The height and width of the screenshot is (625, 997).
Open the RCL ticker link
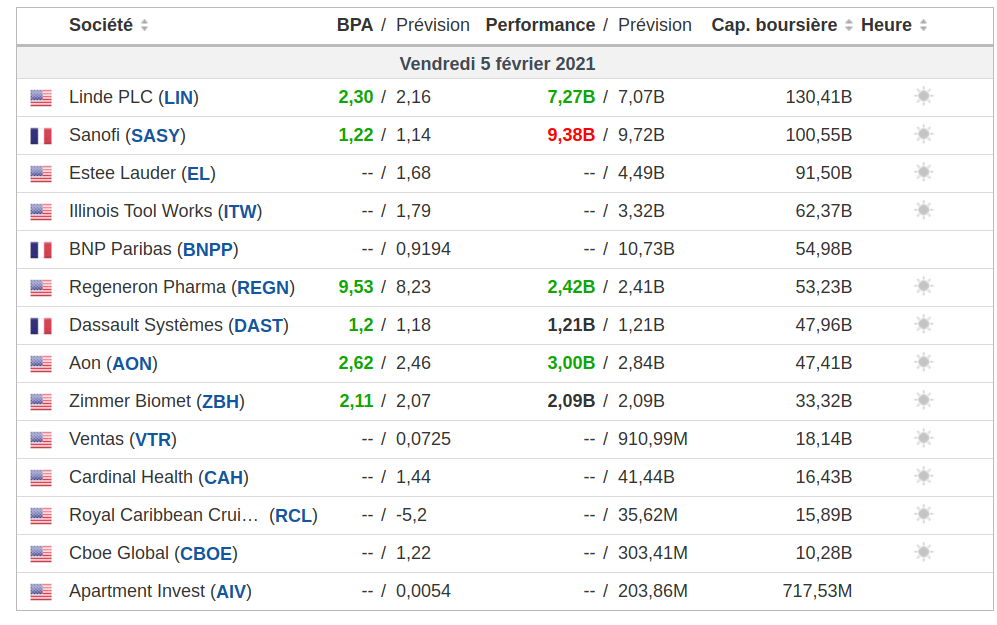pos(293,515)
